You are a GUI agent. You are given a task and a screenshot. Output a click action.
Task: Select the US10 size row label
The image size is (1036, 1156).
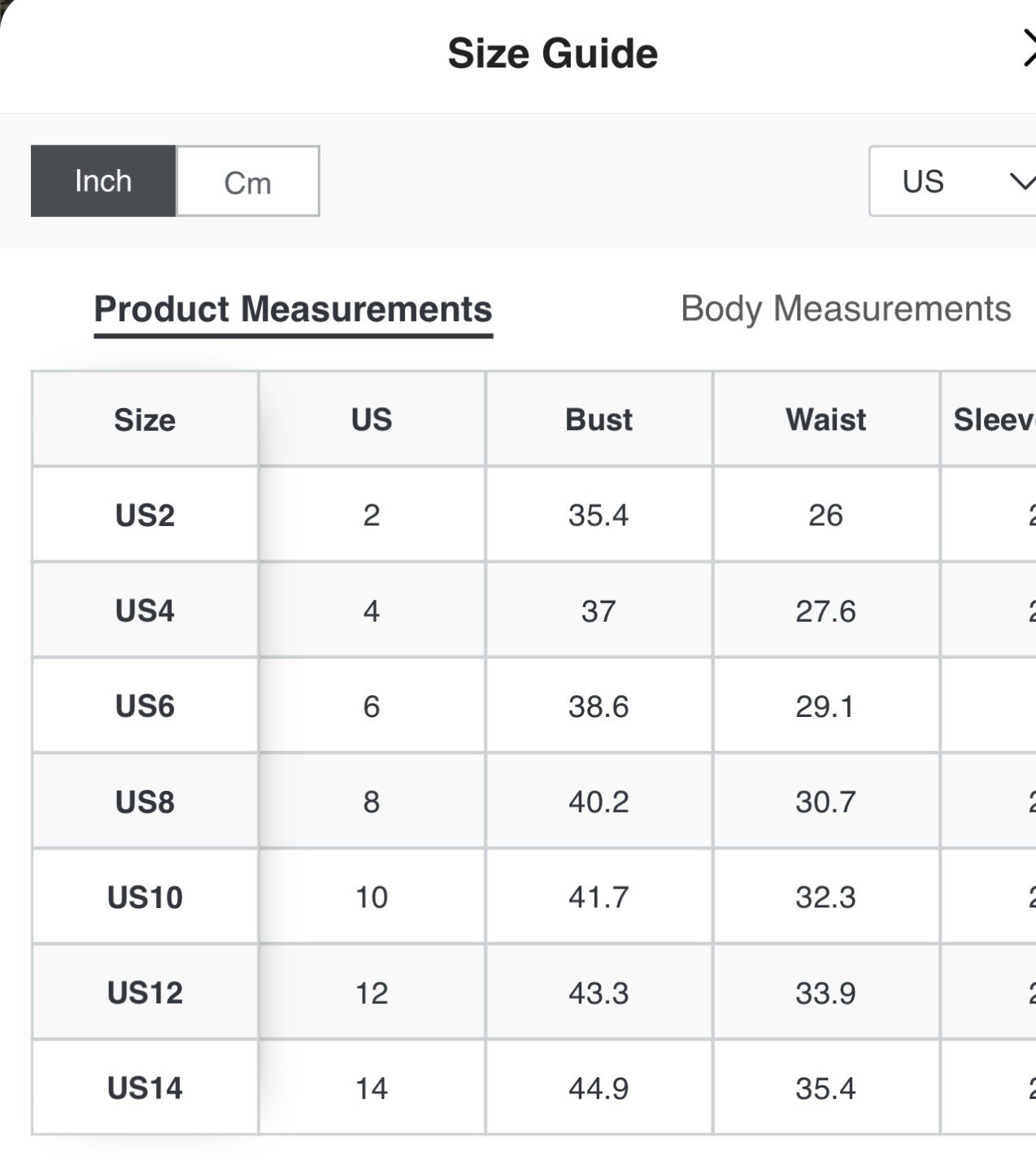[145, 897]
